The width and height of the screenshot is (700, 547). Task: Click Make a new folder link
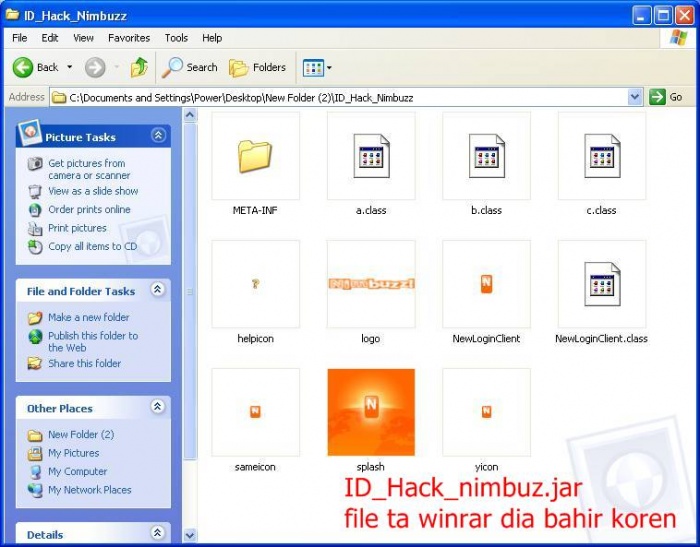click(x=89, y=317)
